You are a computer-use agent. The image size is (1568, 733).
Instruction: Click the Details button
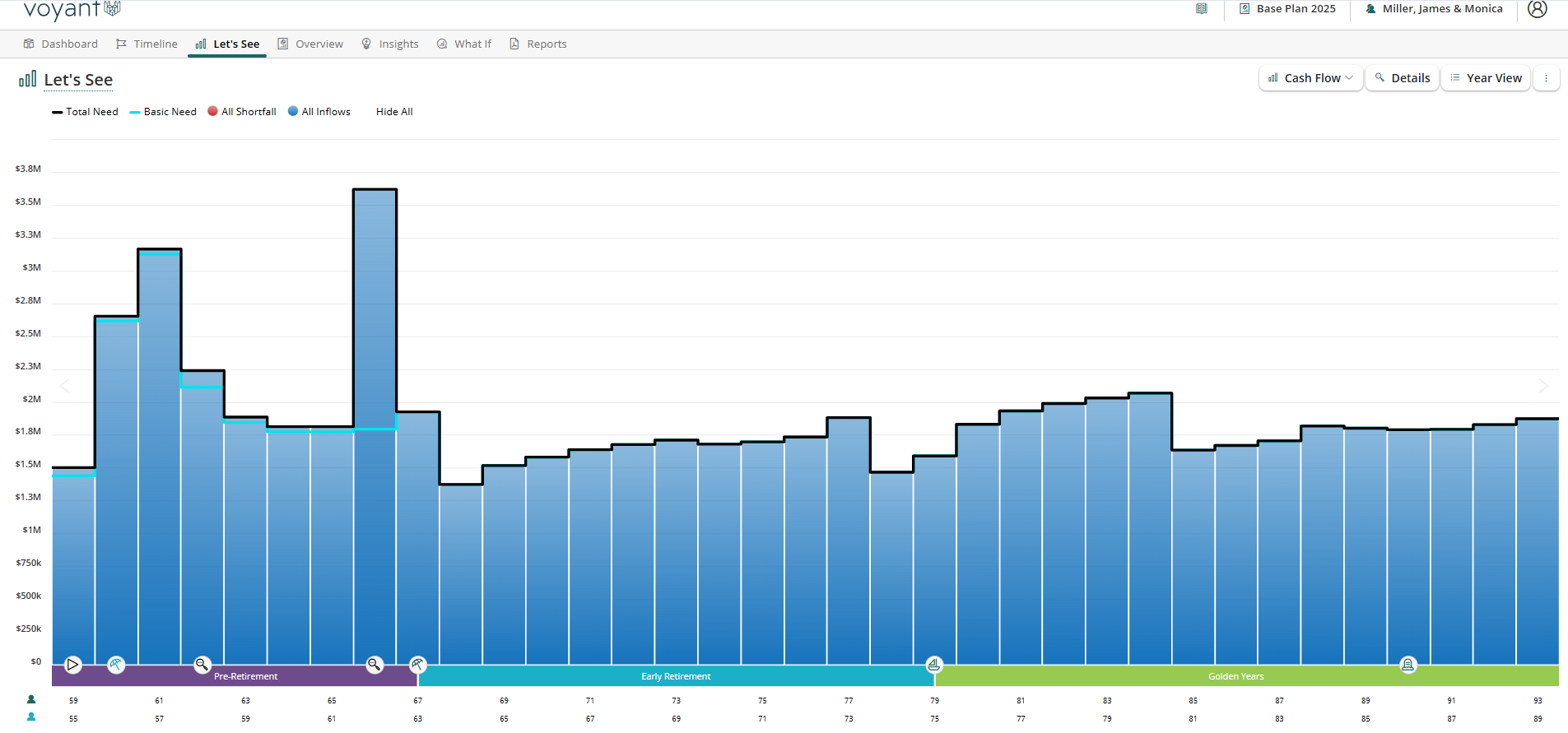[1402, 78]
